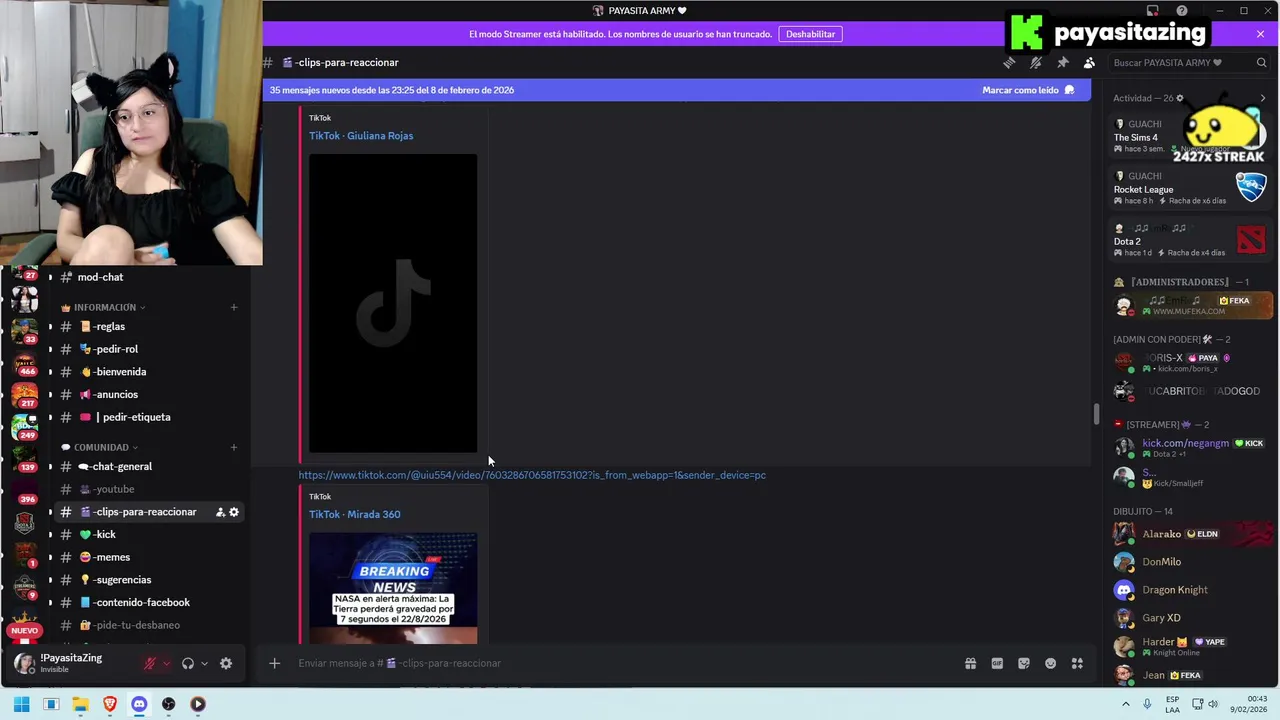Dismiss the Streamer mode banner with X
The width and height of the screenshot is (1280, 720).
point(1260,34)
